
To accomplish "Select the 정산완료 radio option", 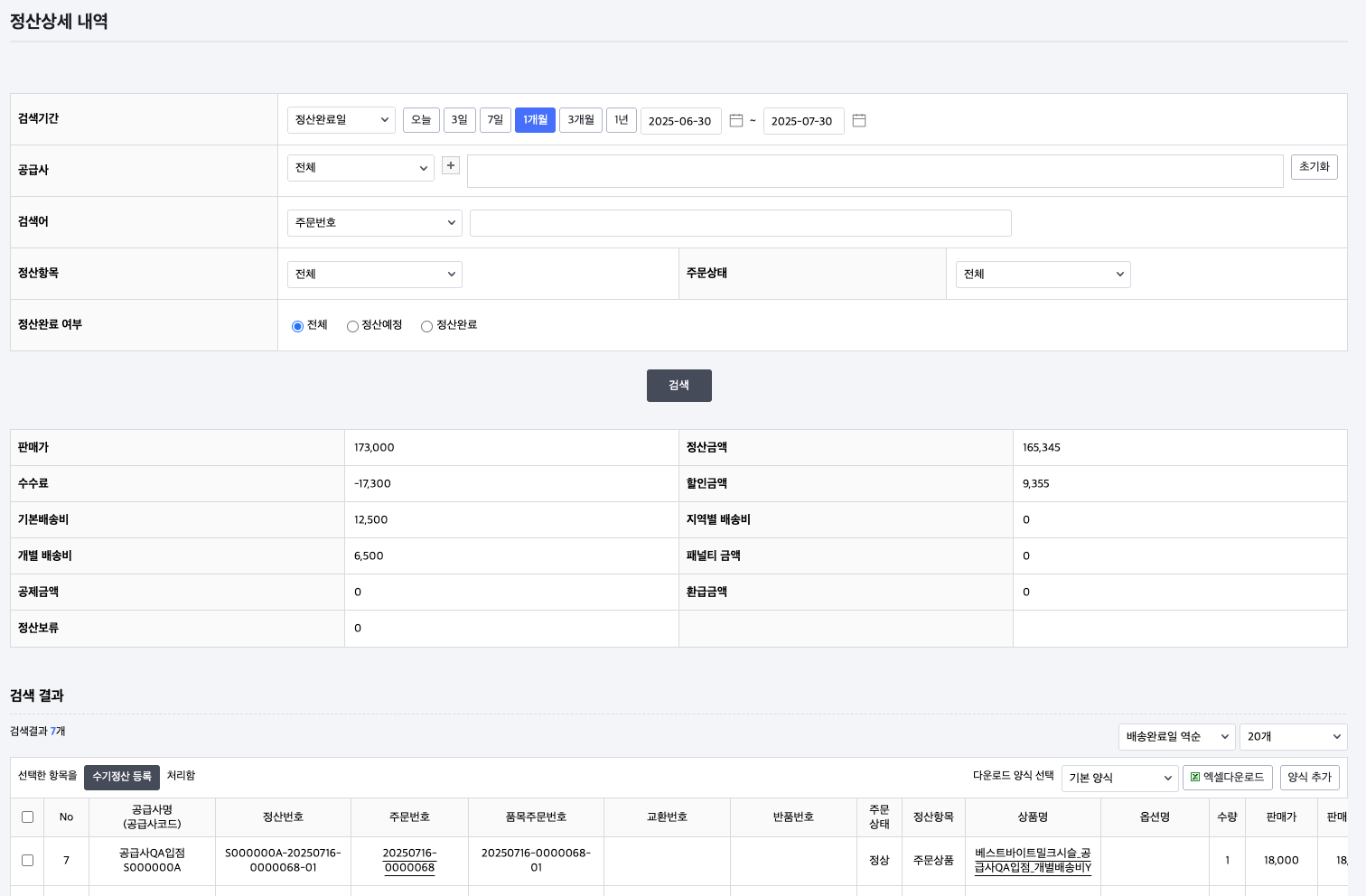I will (x=426, y=326).
